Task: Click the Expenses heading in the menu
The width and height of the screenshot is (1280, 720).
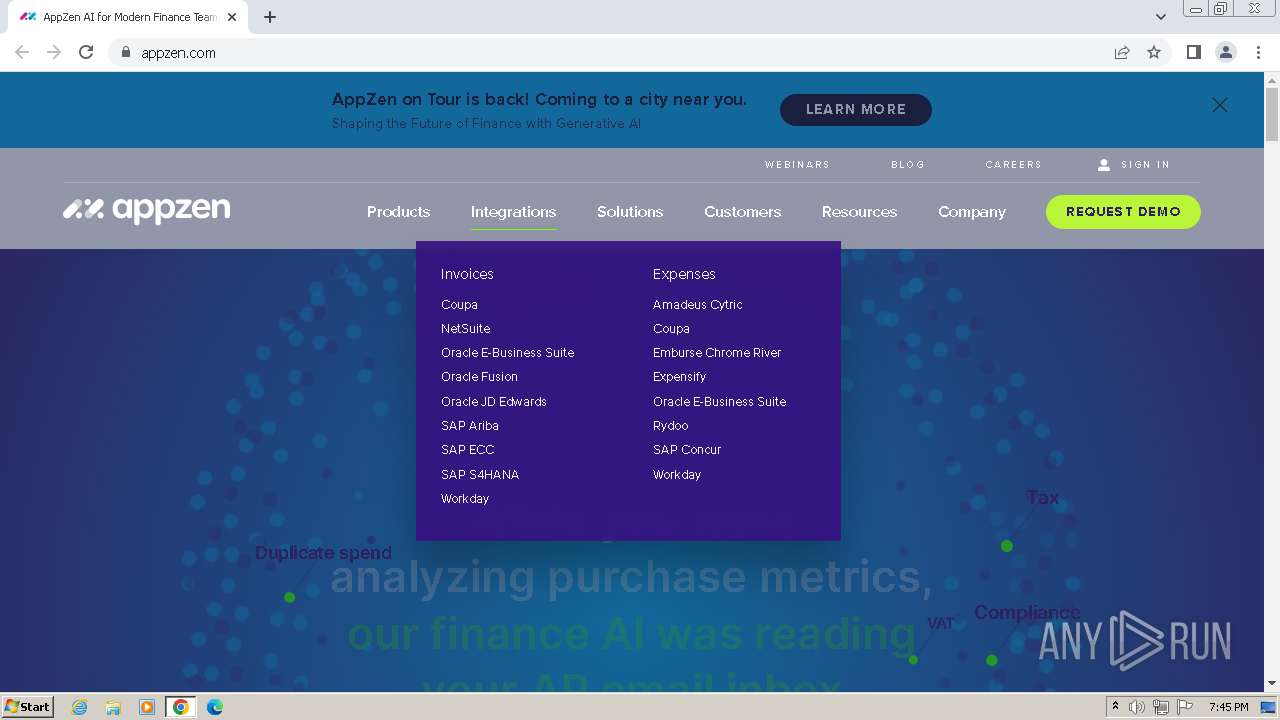Action: (684, 274)
